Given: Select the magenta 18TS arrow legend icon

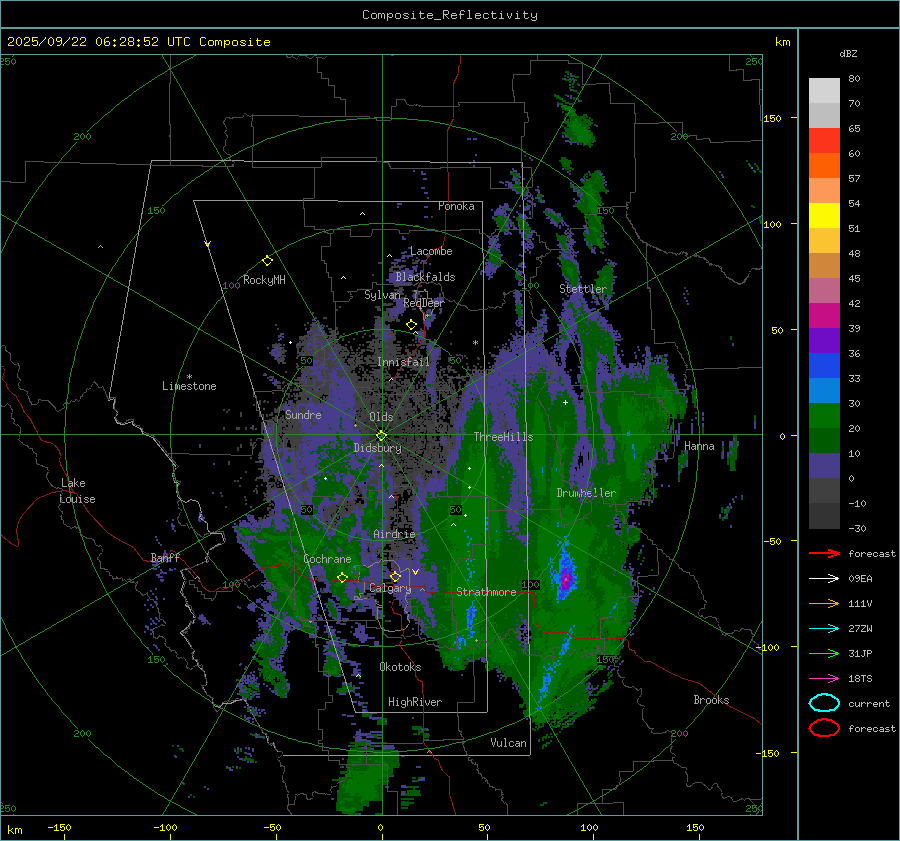Looking at the screenshot, I should click(x=823, y=678).
